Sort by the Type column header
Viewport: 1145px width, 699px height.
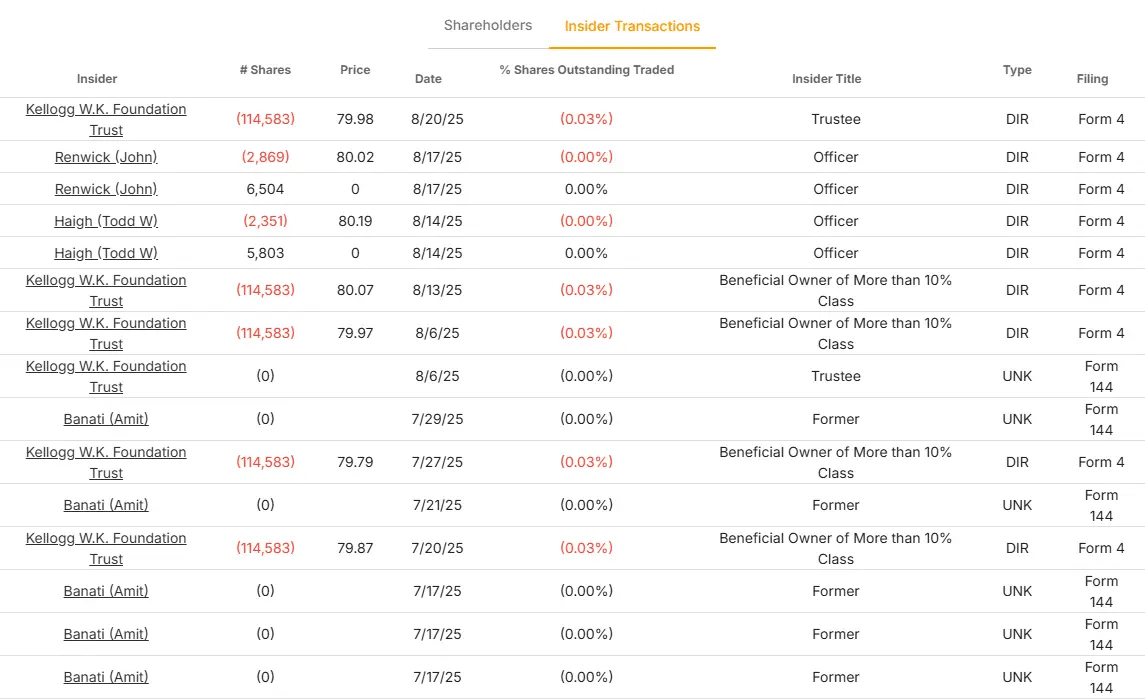click(x=1017, y=70)
